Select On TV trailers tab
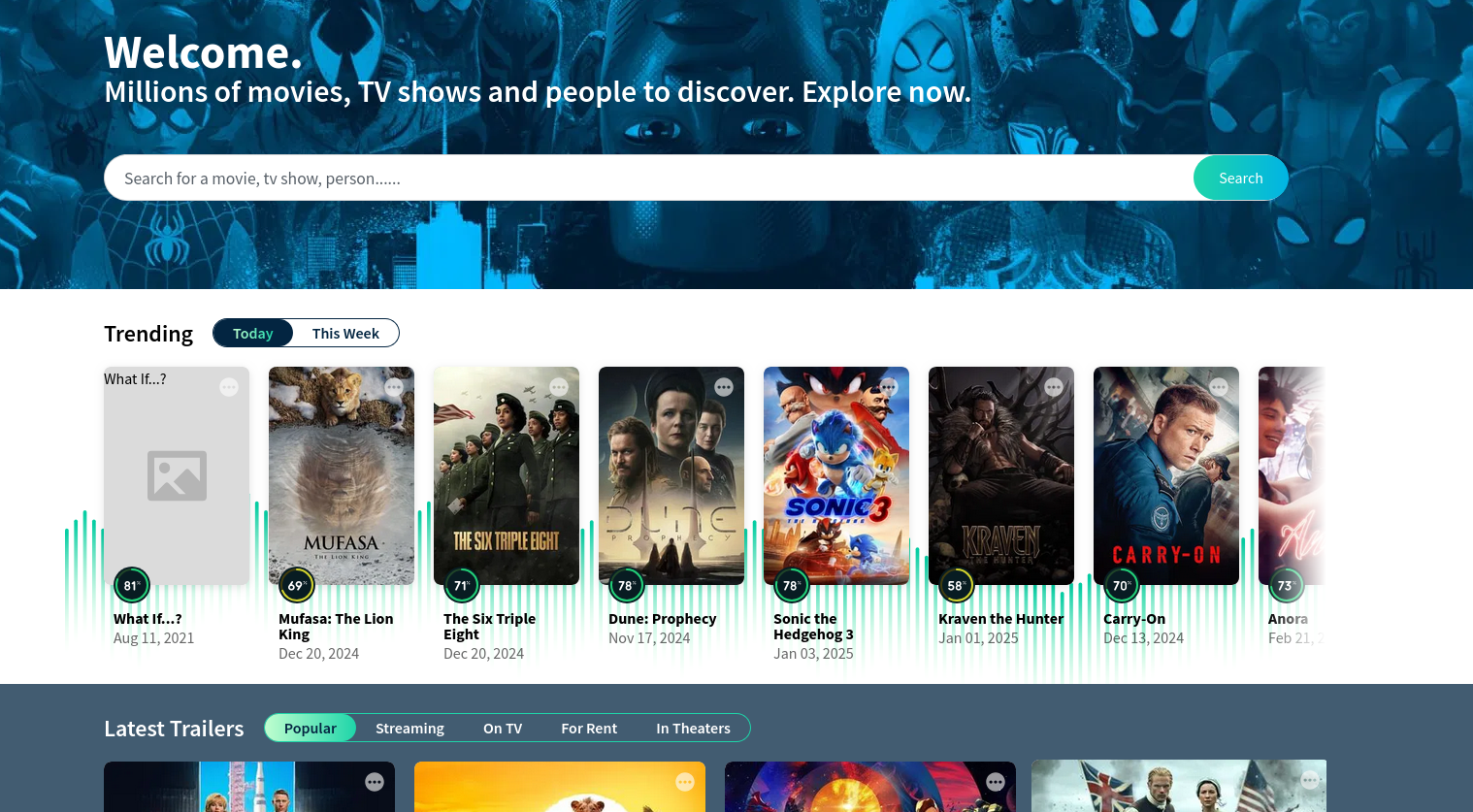1473x812 pixels. pyautogui.click(x=503, y=728)
